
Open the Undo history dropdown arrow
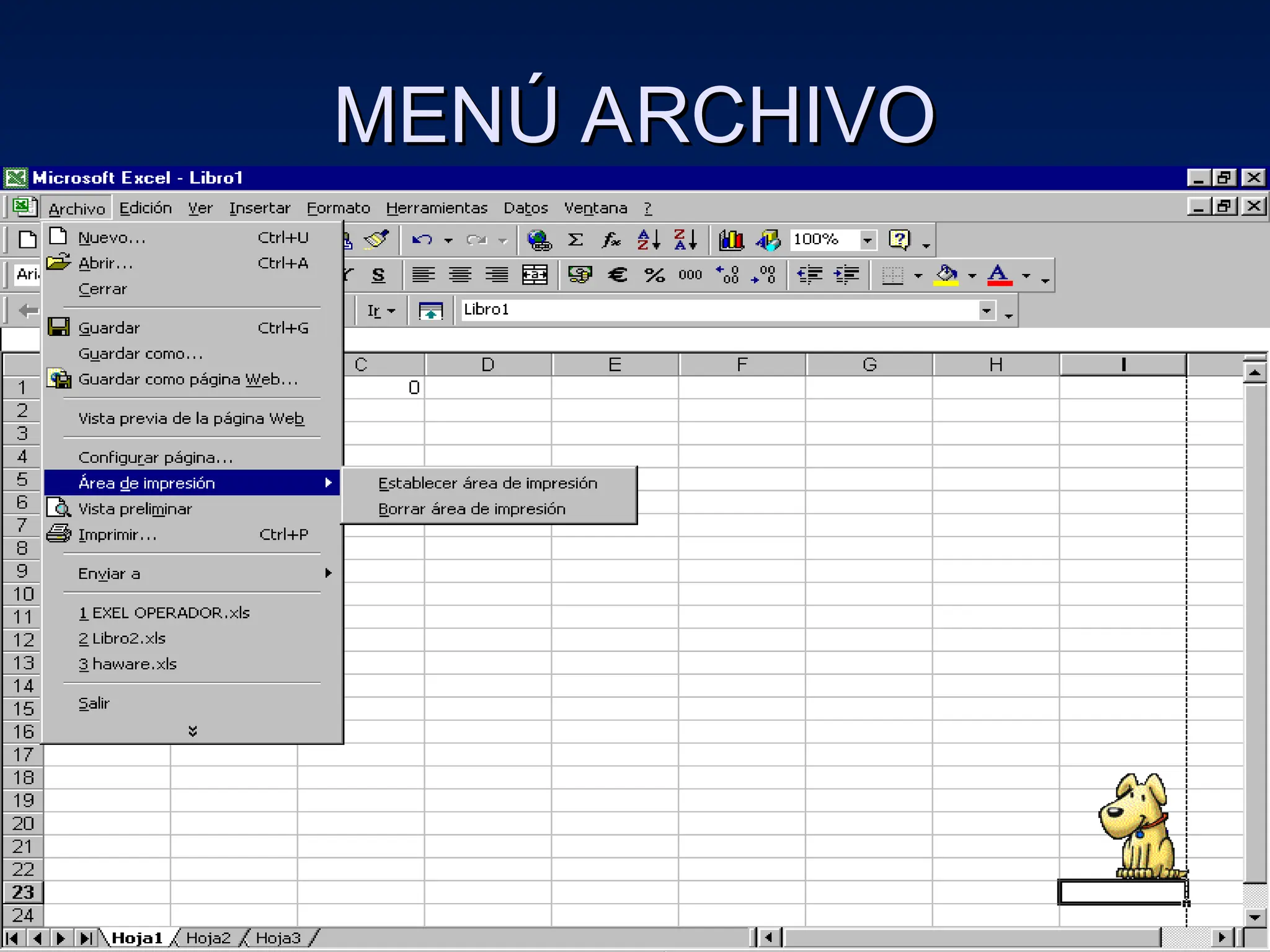[448, 240]
